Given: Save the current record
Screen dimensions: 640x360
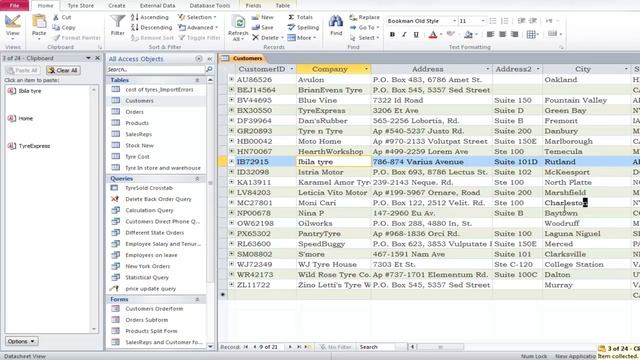Looking at the screenshot, I should (262, 27).
